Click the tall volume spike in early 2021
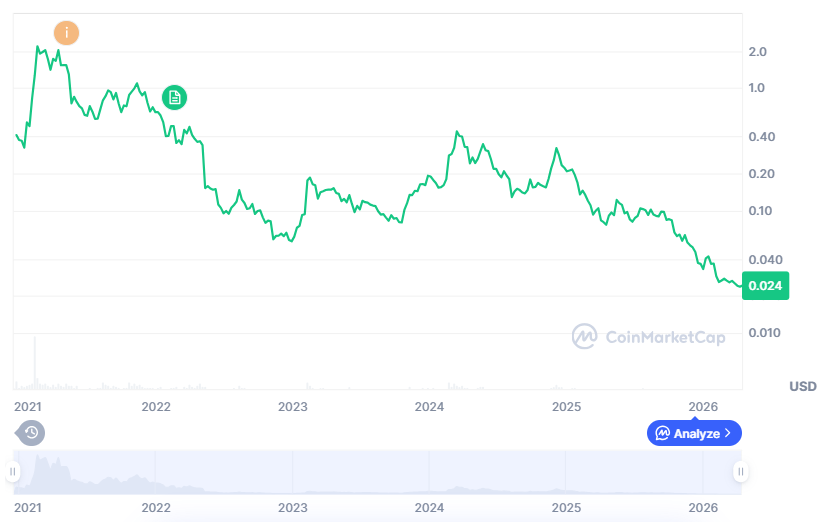825x522 pixels. [35, 362]
